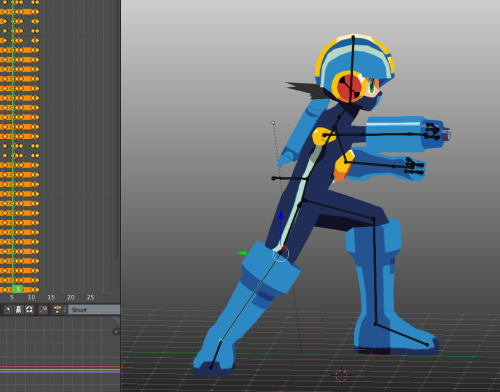Image resolution: width=500 pixels, height=392 pixels.
Task: Toggle the only-selected arrow filter icon
Action: (x=8, y=310)
